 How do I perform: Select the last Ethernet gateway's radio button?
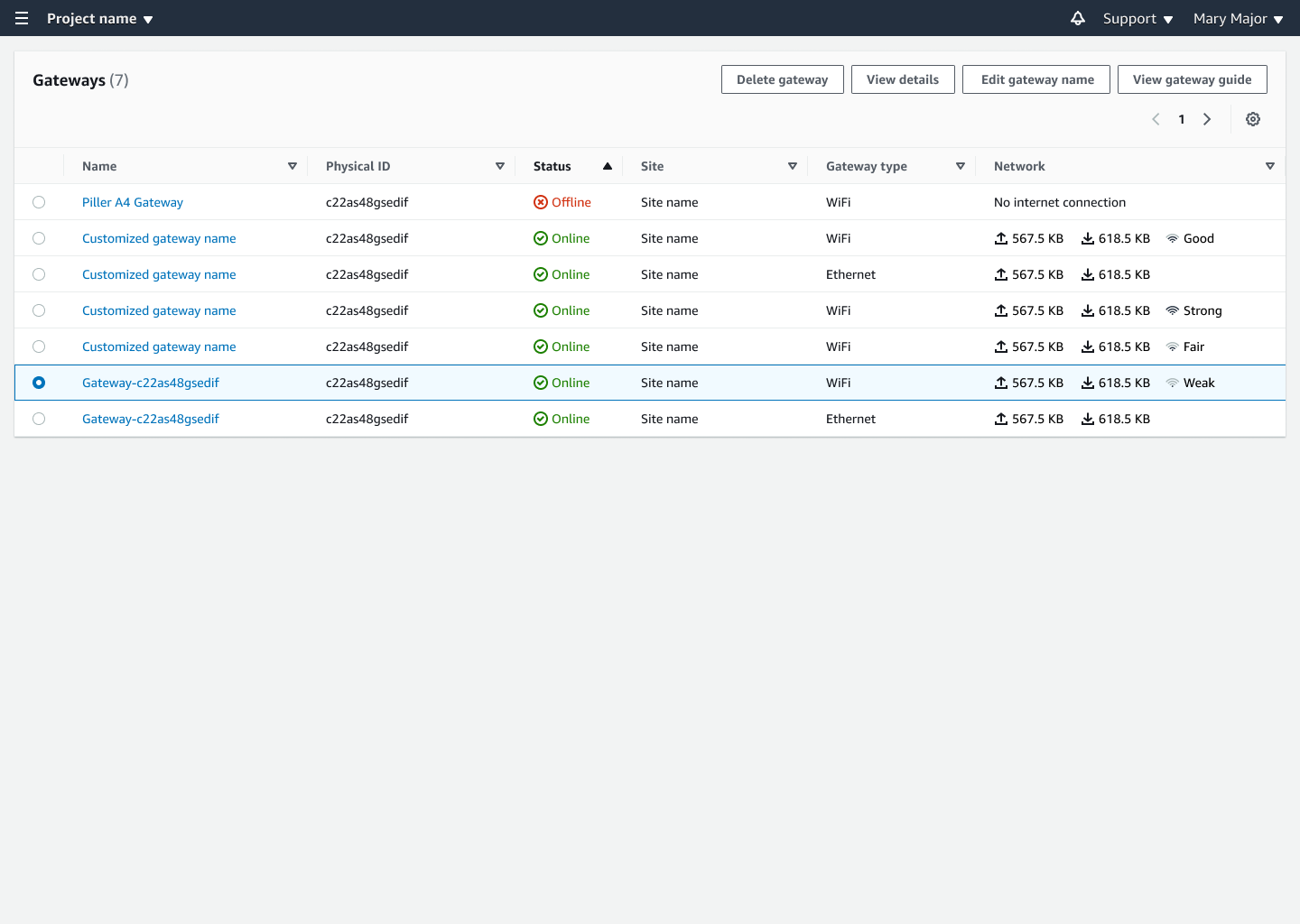[x=39, y=418]
